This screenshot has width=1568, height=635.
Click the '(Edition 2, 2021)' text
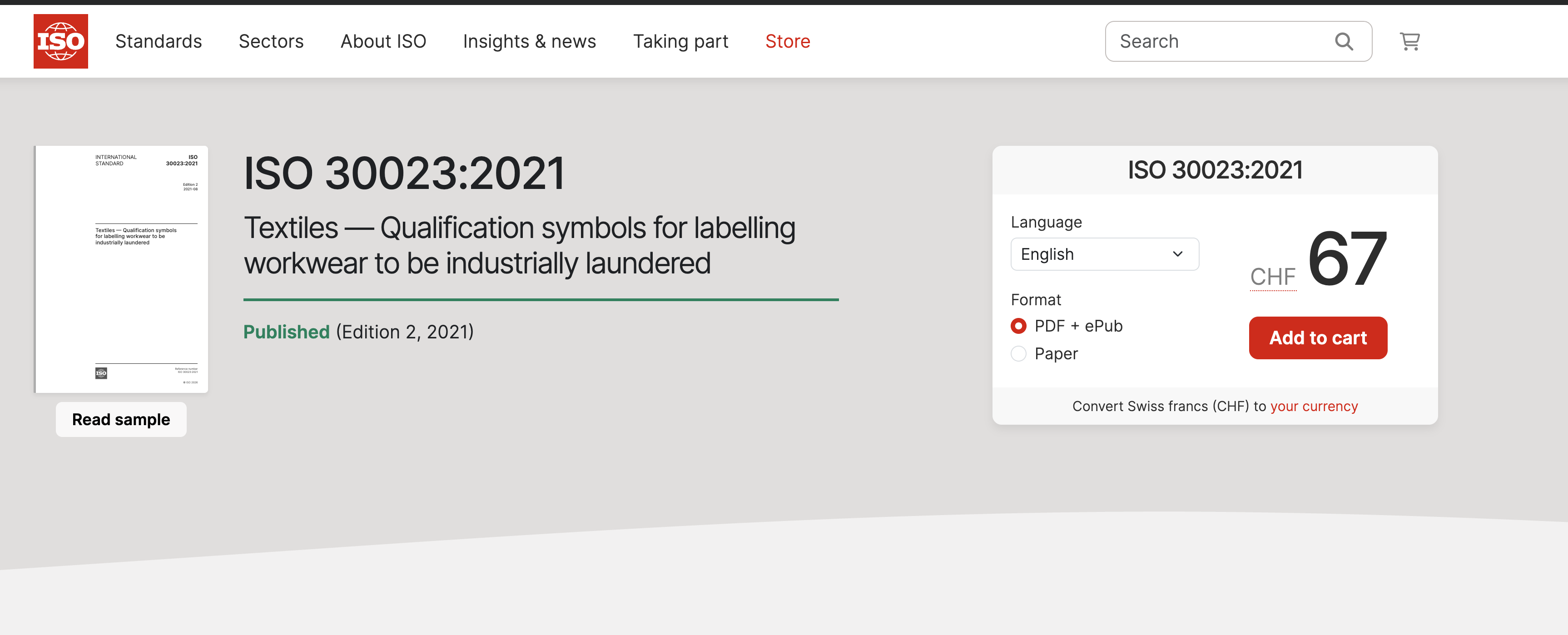[x=404, y=332]
